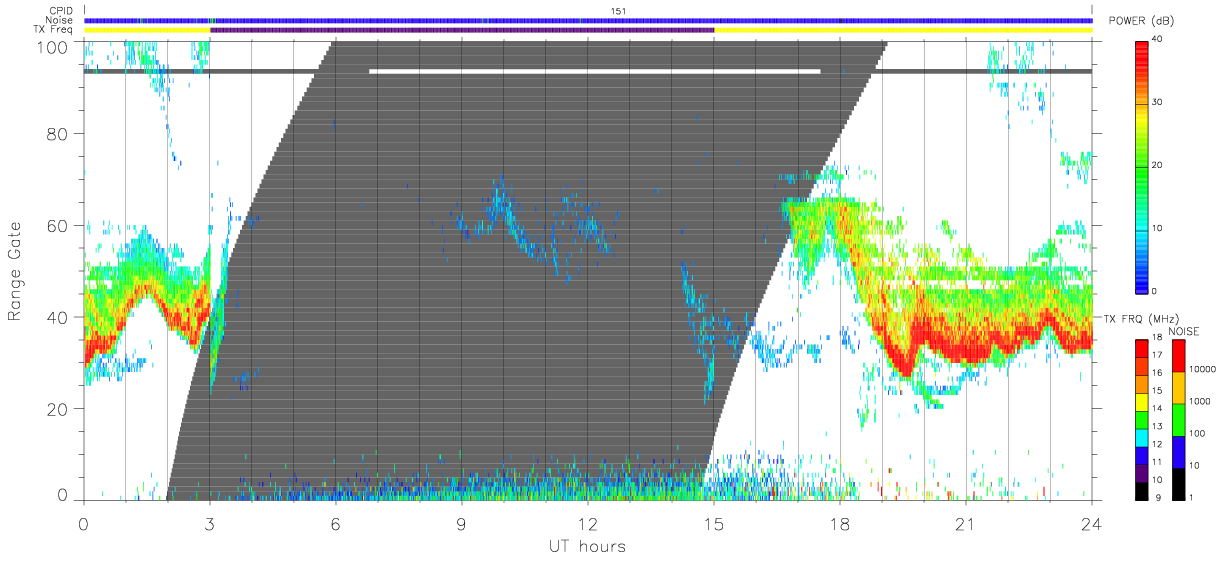Click the yellow 14-15 MHz swatch in TX FRQ legend
This screenshot has width=1228, height=567.
click(x=1141, y=401)
